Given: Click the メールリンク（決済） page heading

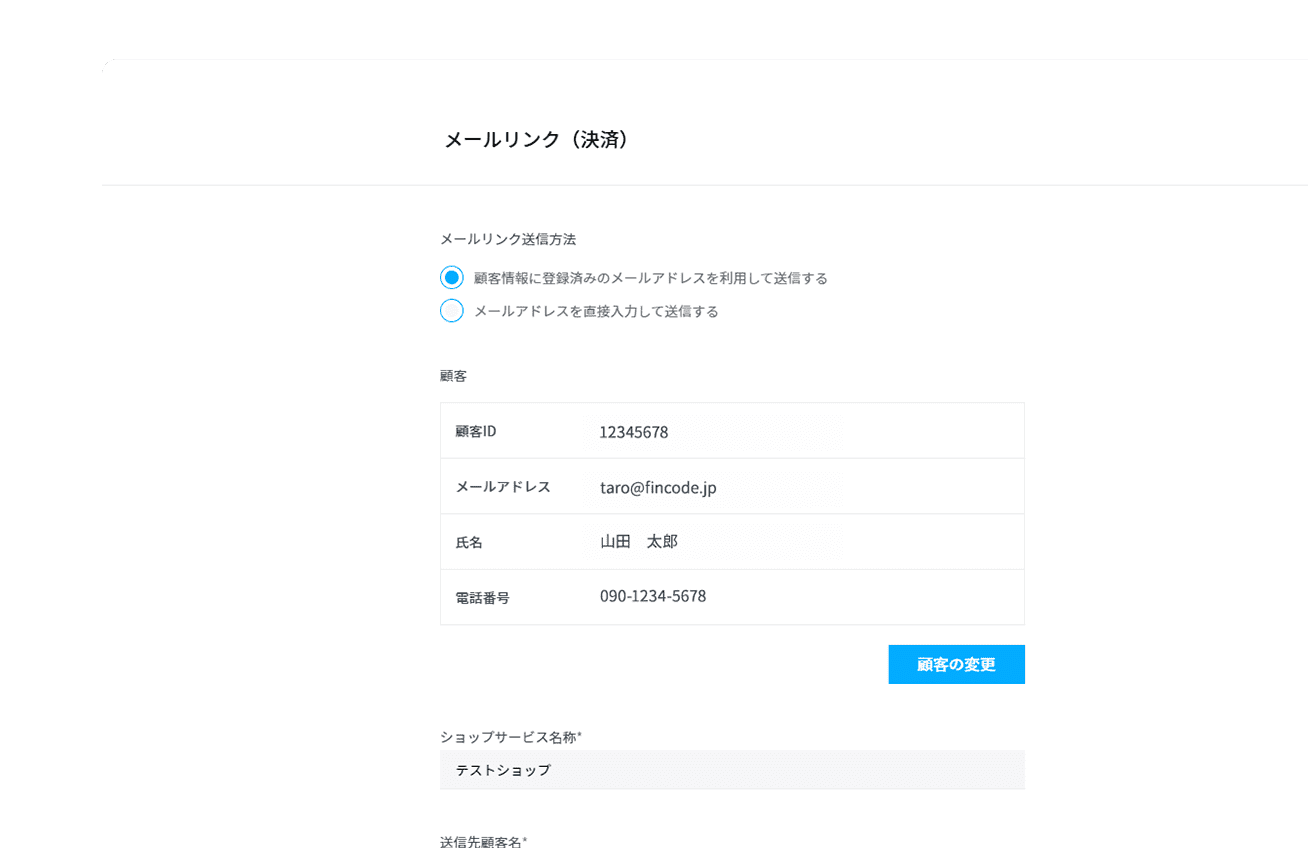Looking at the screenshot, I should point(536,140).
